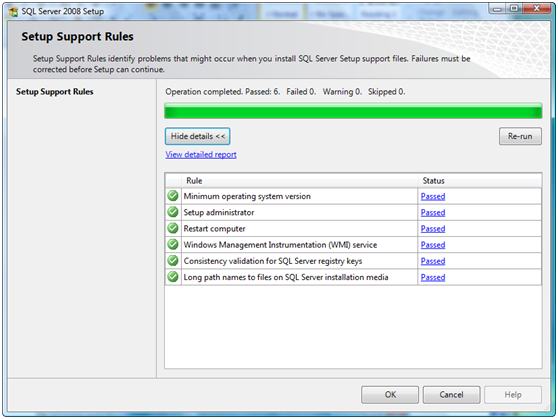
Task: Close the SQL Server 2008 Setup window
Action: point(537,9)
